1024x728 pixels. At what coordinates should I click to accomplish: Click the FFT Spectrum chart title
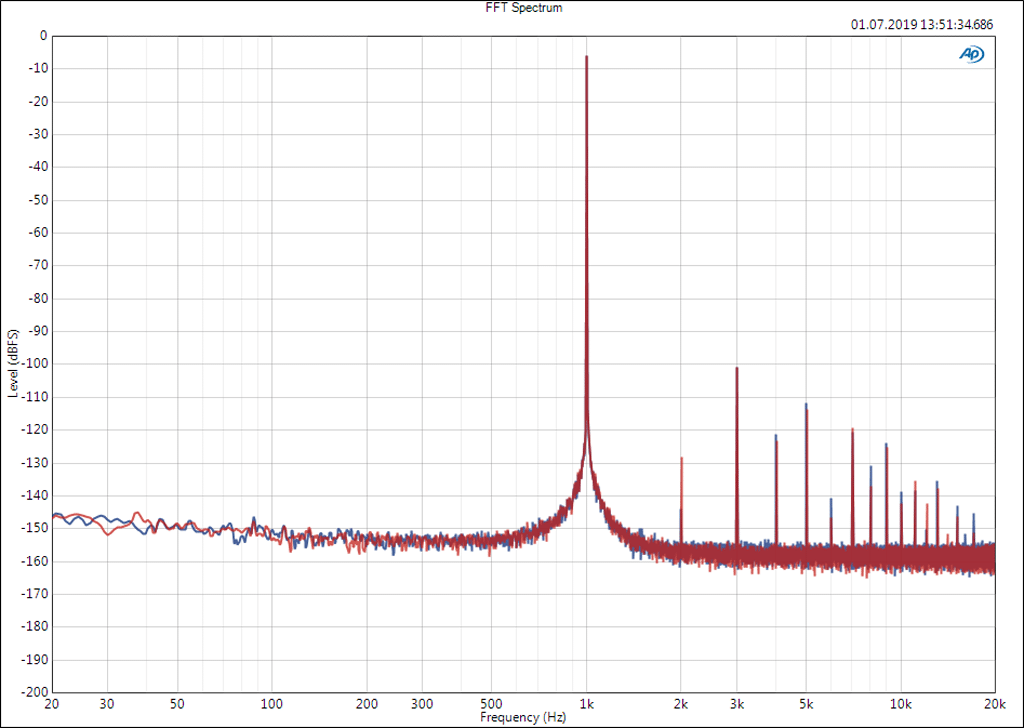[522, 8]
